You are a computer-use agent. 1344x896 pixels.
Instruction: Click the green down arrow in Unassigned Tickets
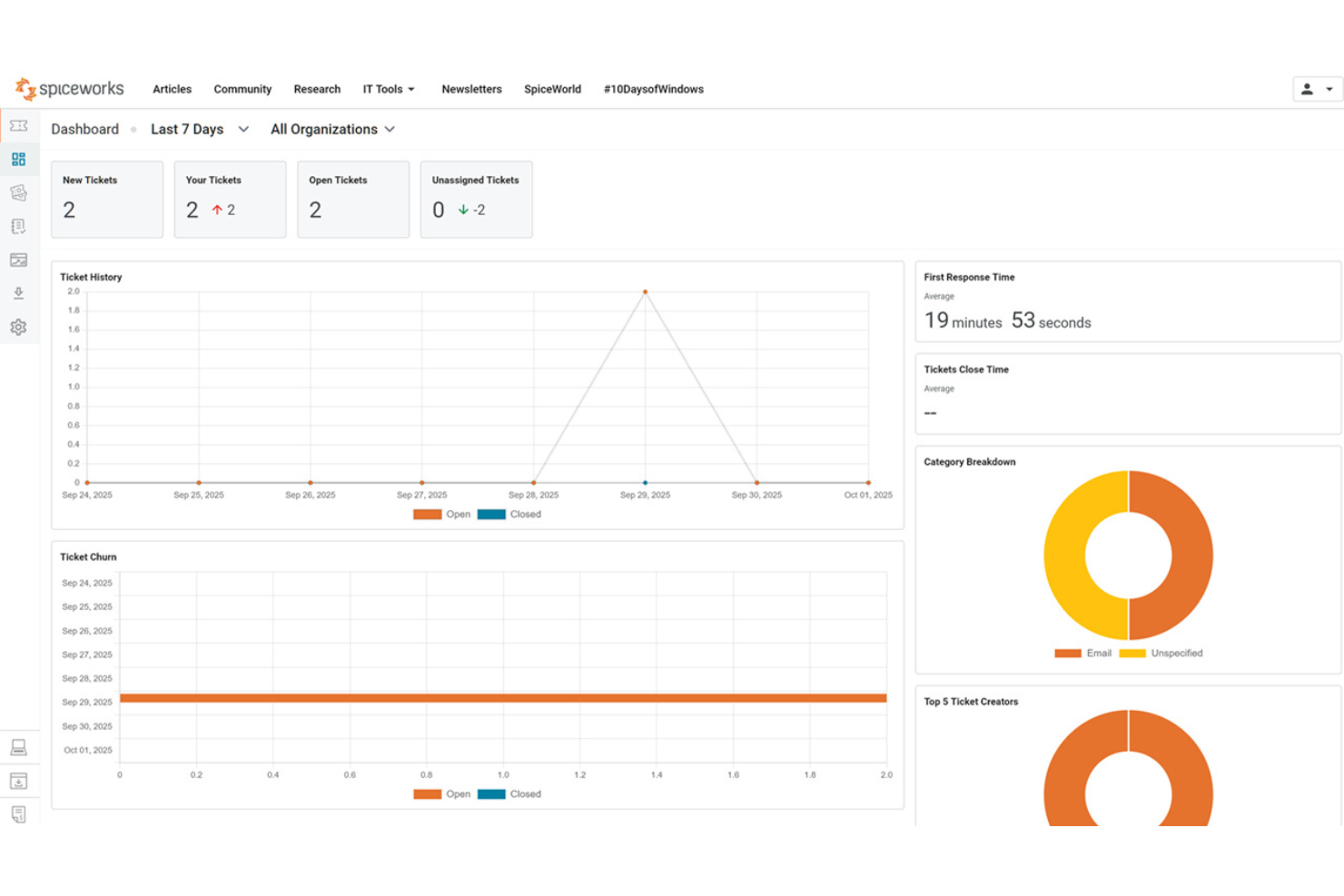coord(463,210)
